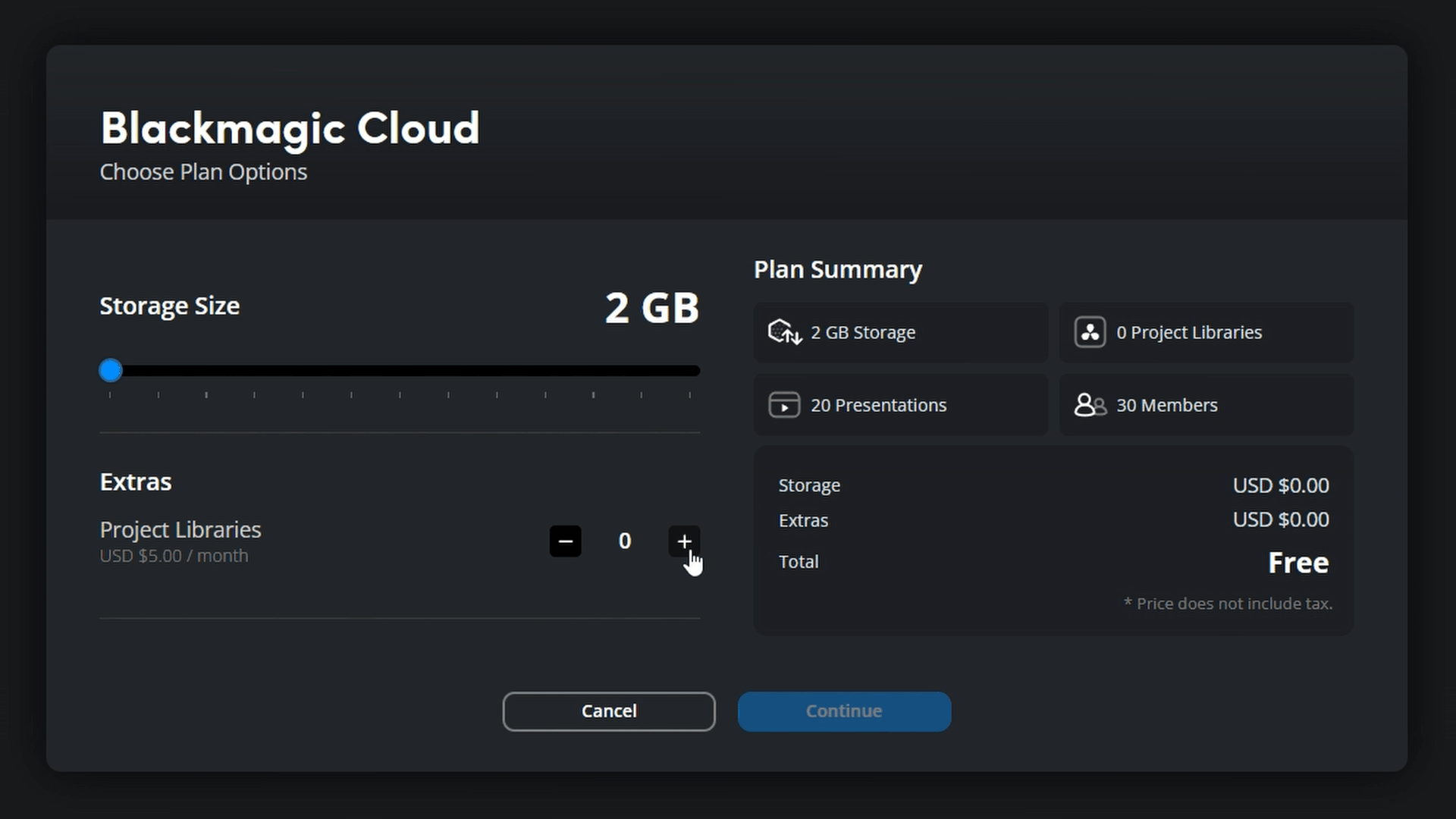Click the Members people icon

(x=1090, y=405)
